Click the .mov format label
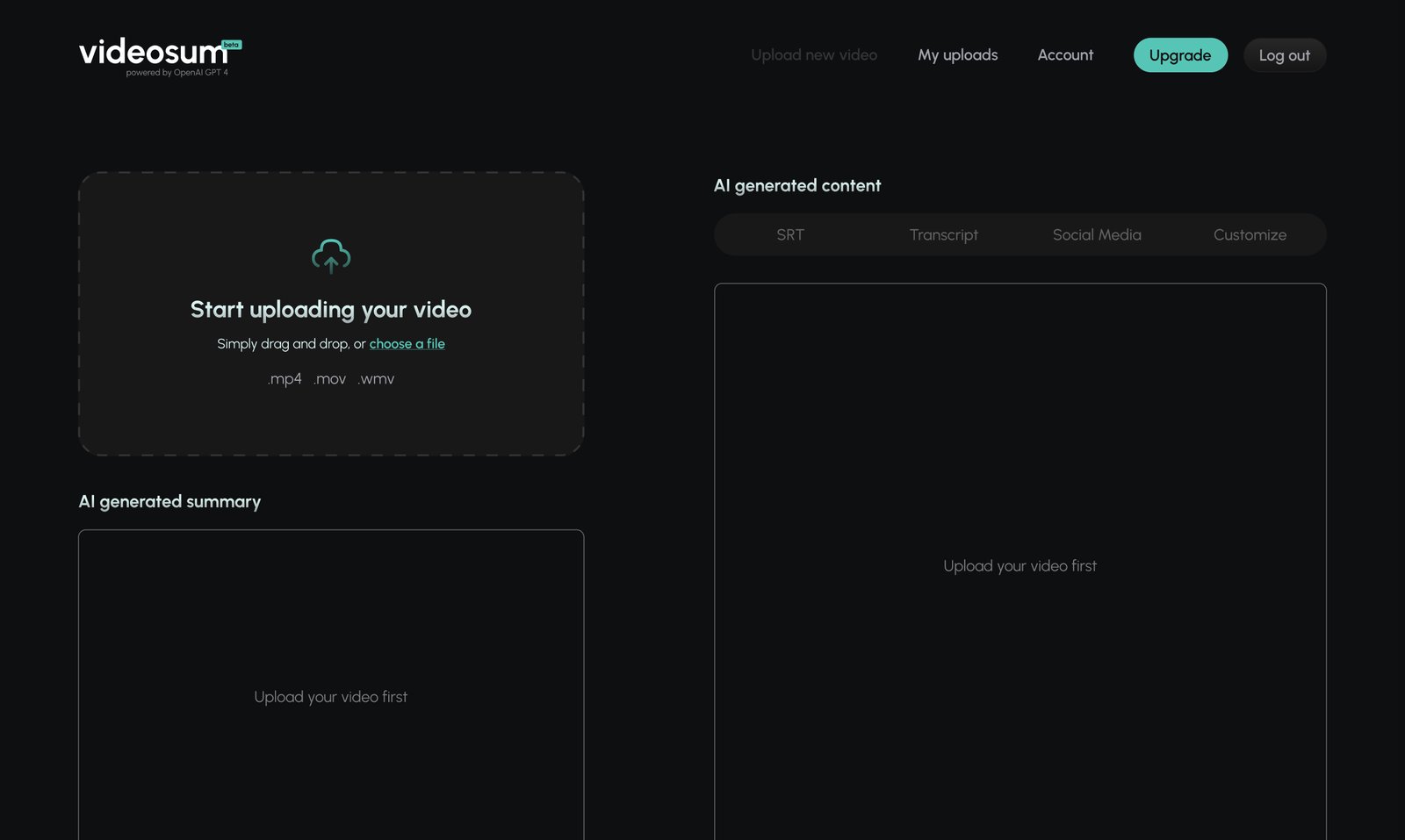The height and width of the screenshot is (840, 1405). (329, 378)
